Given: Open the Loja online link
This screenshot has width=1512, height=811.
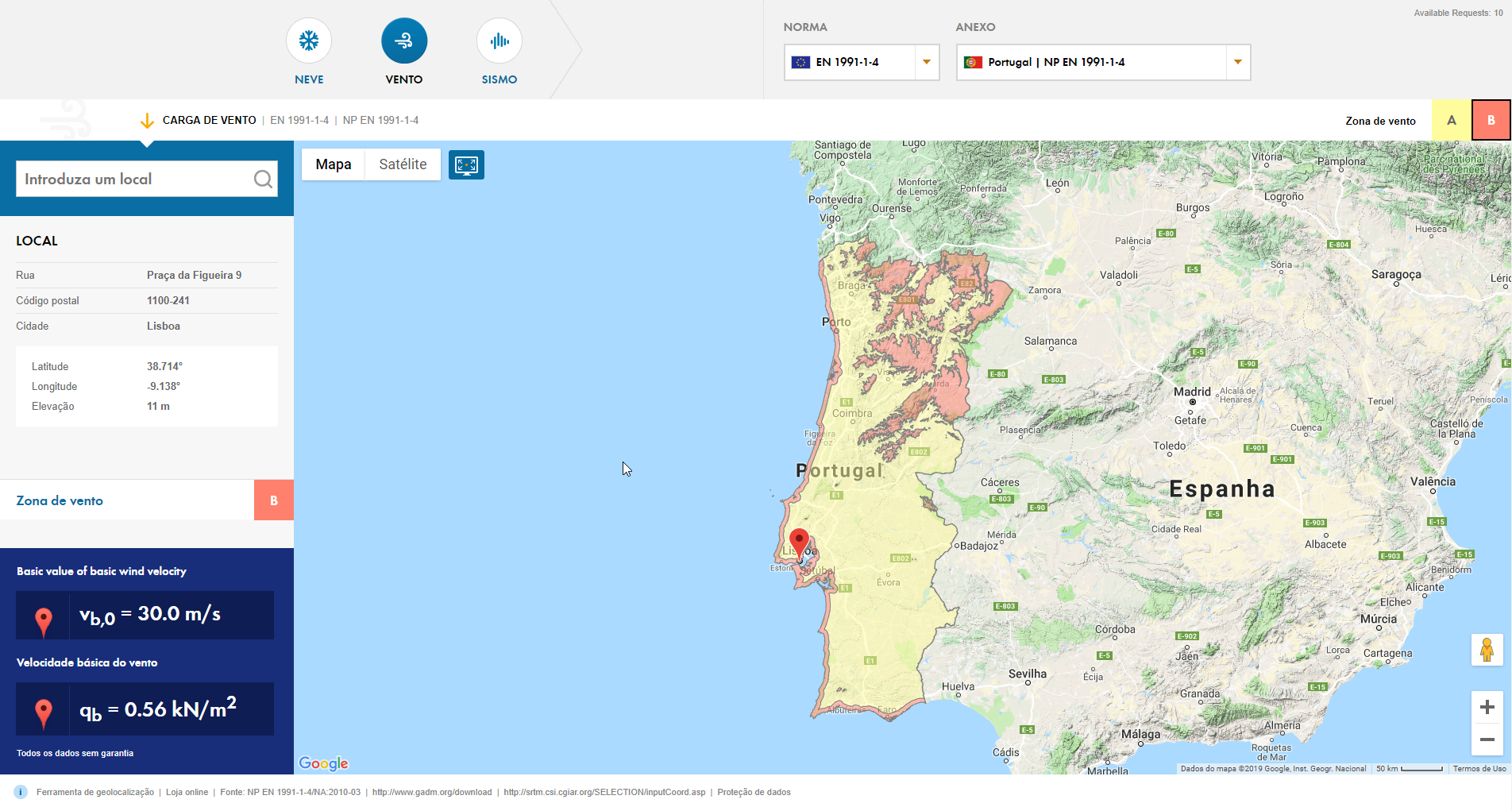Looking at the screenshot, I should [x=187, y=793].
